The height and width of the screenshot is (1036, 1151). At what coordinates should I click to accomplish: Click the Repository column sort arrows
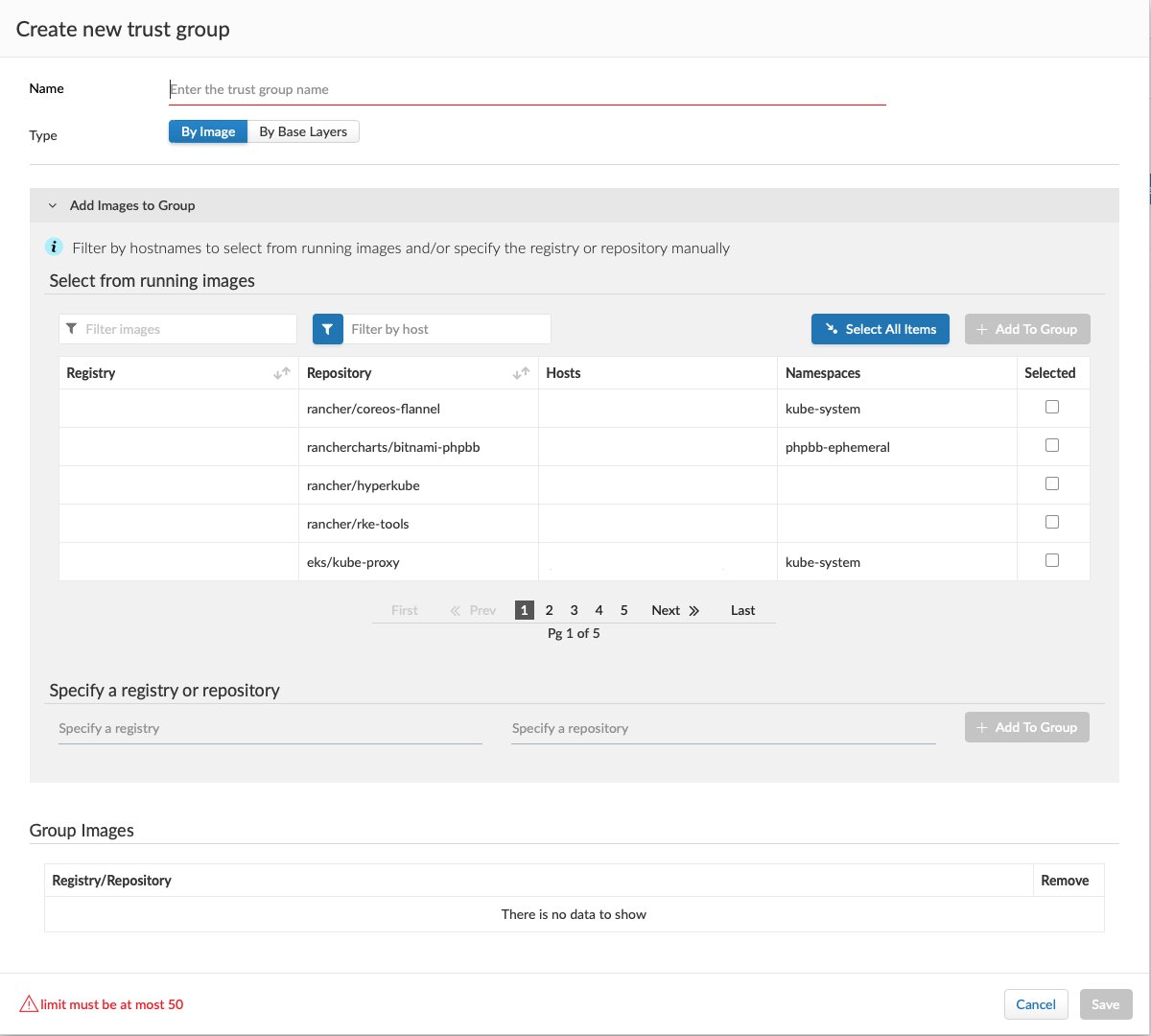(x=521, y=373)
